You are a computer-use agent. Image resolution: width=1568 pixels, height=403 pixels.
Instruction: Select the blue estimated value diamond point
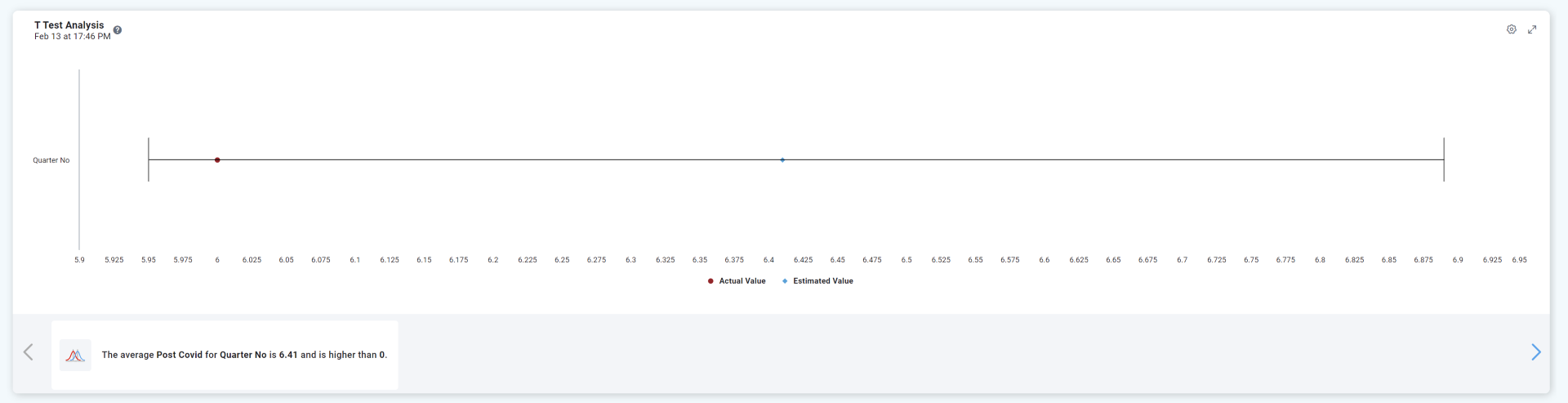point(782,160)
